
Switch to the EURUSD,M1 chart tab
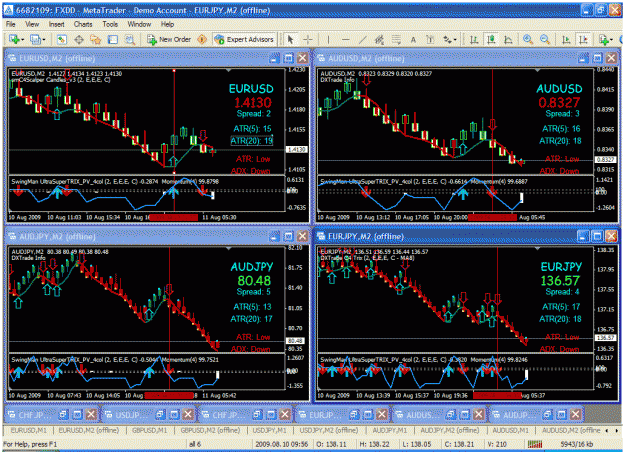coord(28,430)
